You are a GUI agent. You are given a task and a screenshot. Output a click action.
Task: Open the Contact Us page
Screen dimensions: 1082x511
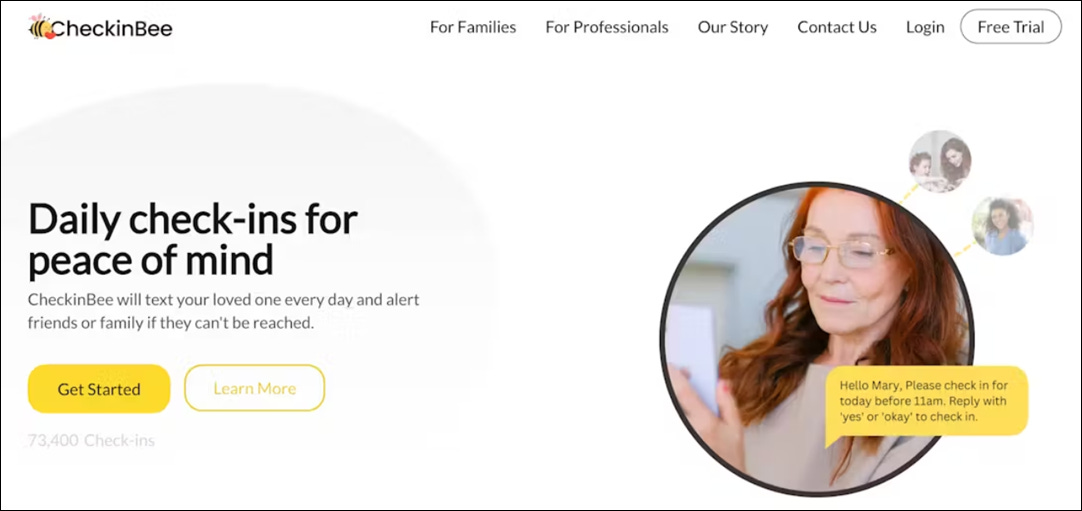(x=837, y=28)
